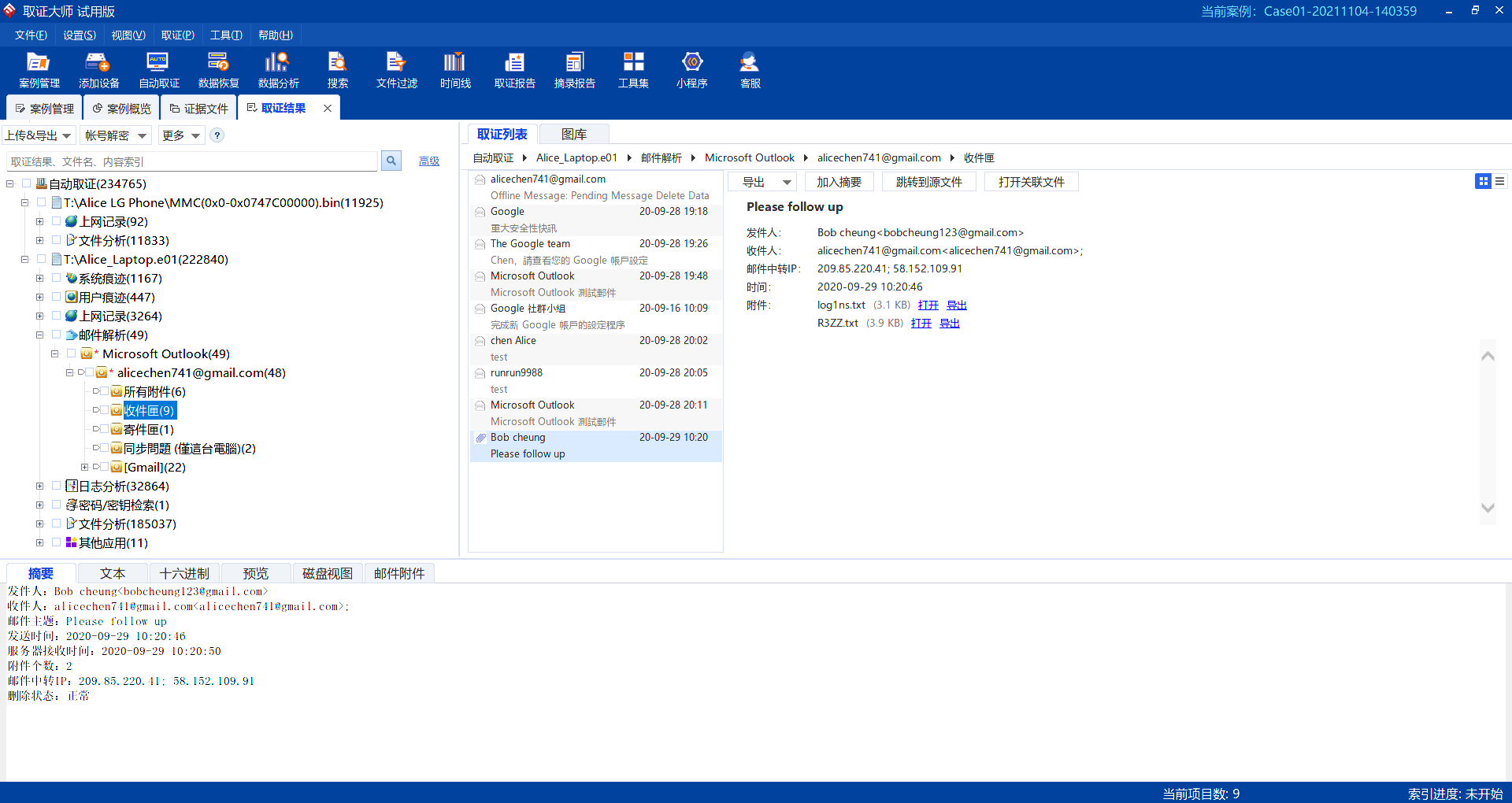Click the downward scroll arrow in email preview
Image resolution: width=1512 pixels, height=803 pixels.
[1488, 508]
